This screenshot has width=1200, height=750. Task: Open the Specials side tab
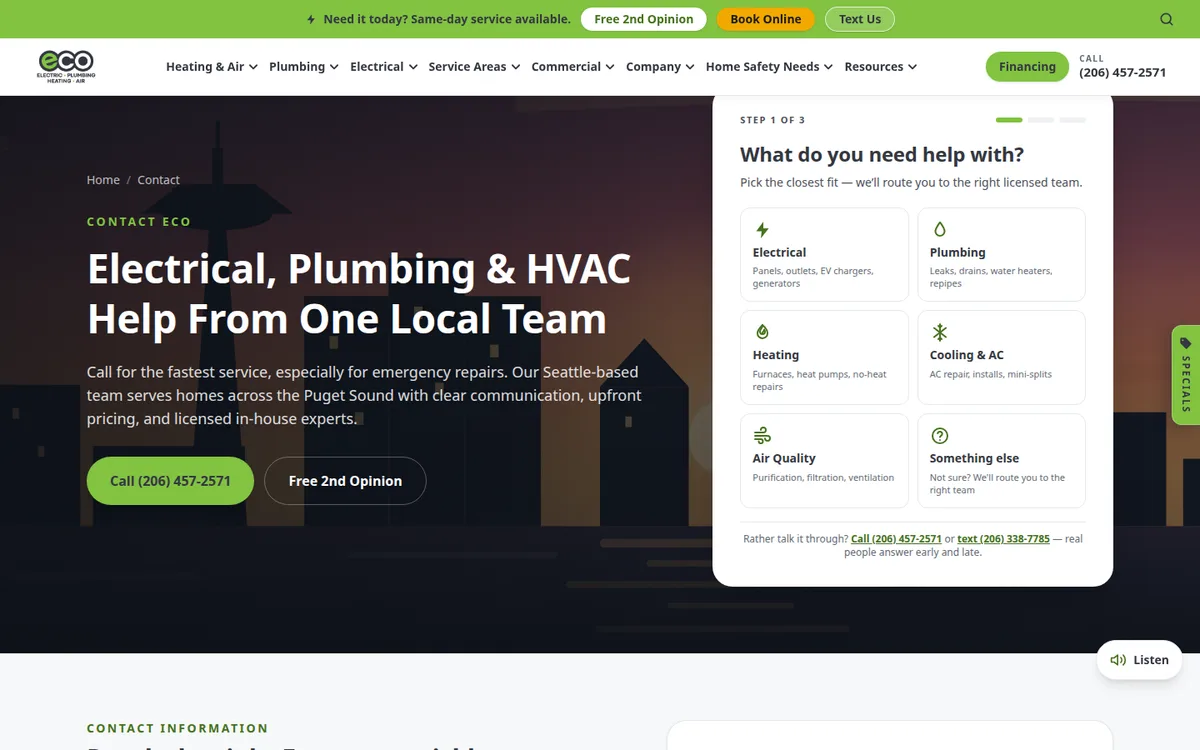[1186, 375]
